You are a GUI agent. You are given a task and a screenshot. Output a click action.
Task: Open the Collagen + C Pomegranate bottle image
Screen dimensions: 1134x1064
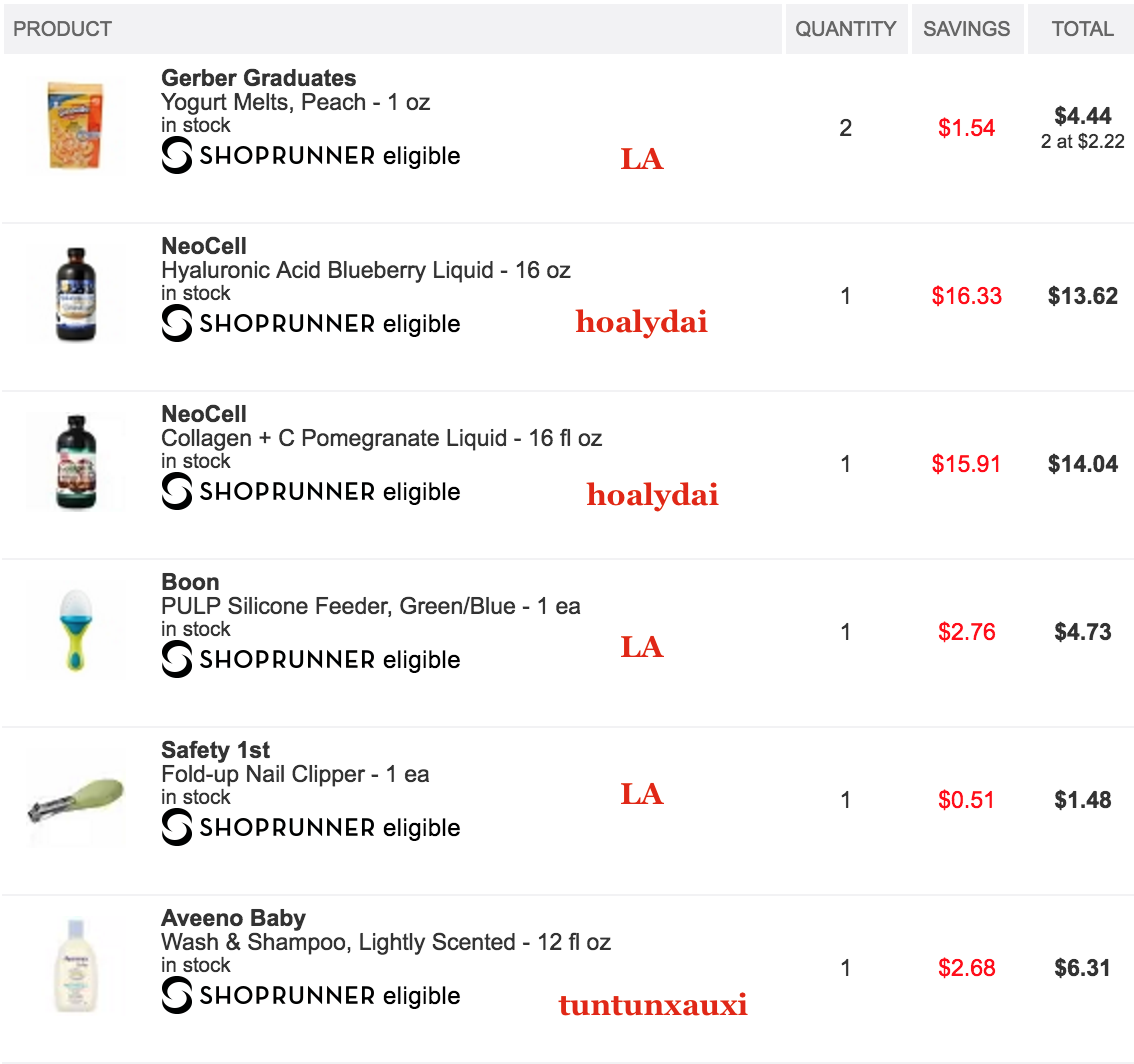click(76, 462)
